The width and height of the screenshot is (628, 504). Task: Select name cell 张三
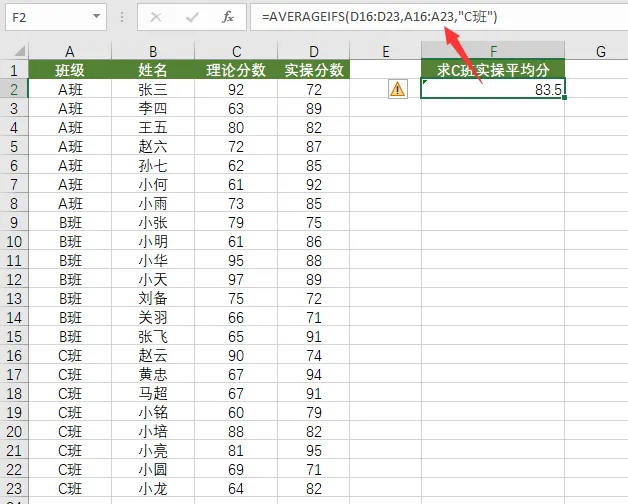click(x=153, y=89)
